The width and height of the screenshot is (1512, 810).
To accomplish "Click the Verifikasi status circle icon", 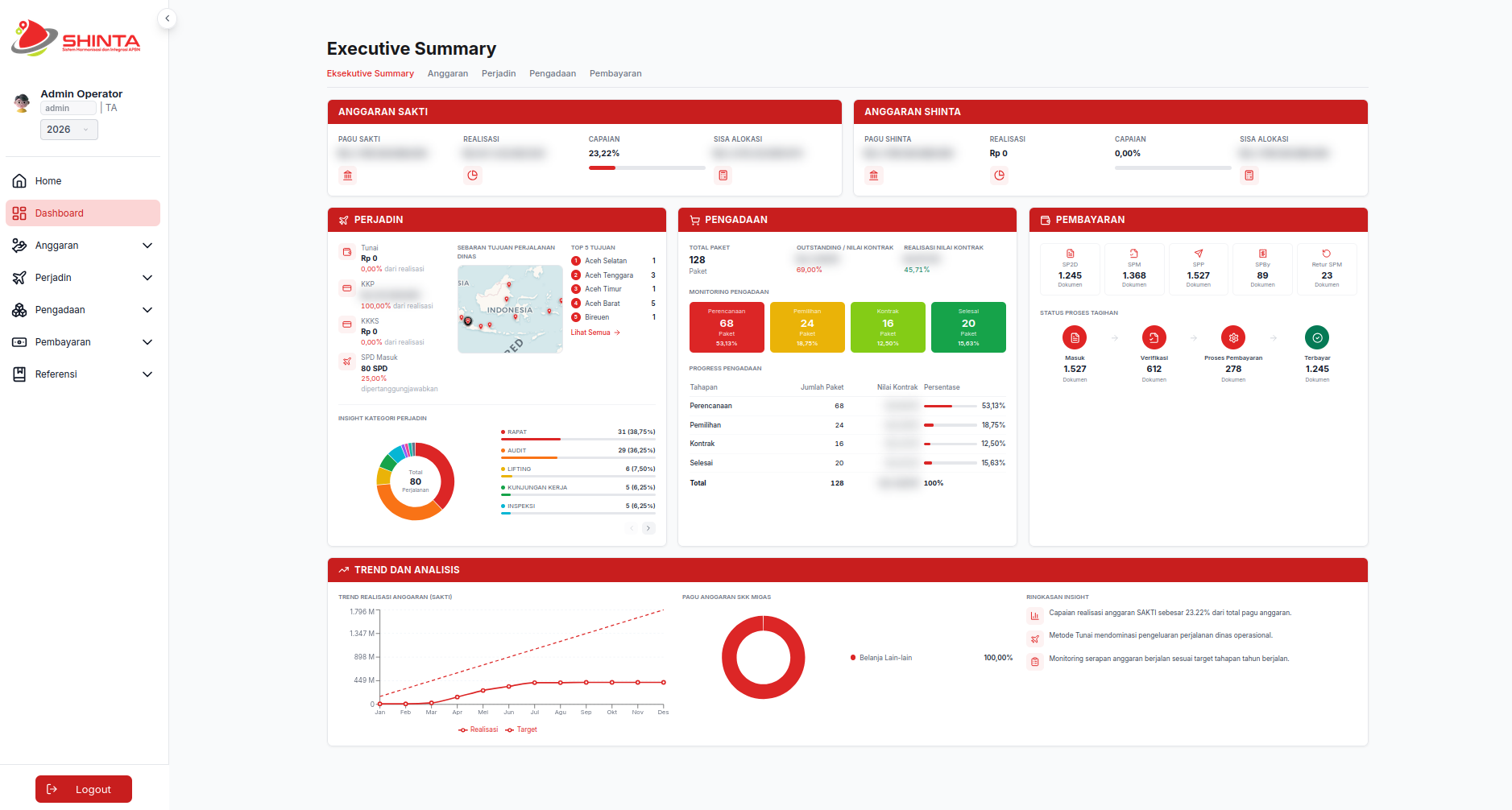I will pyautogui.click(x=1154, y=337).
